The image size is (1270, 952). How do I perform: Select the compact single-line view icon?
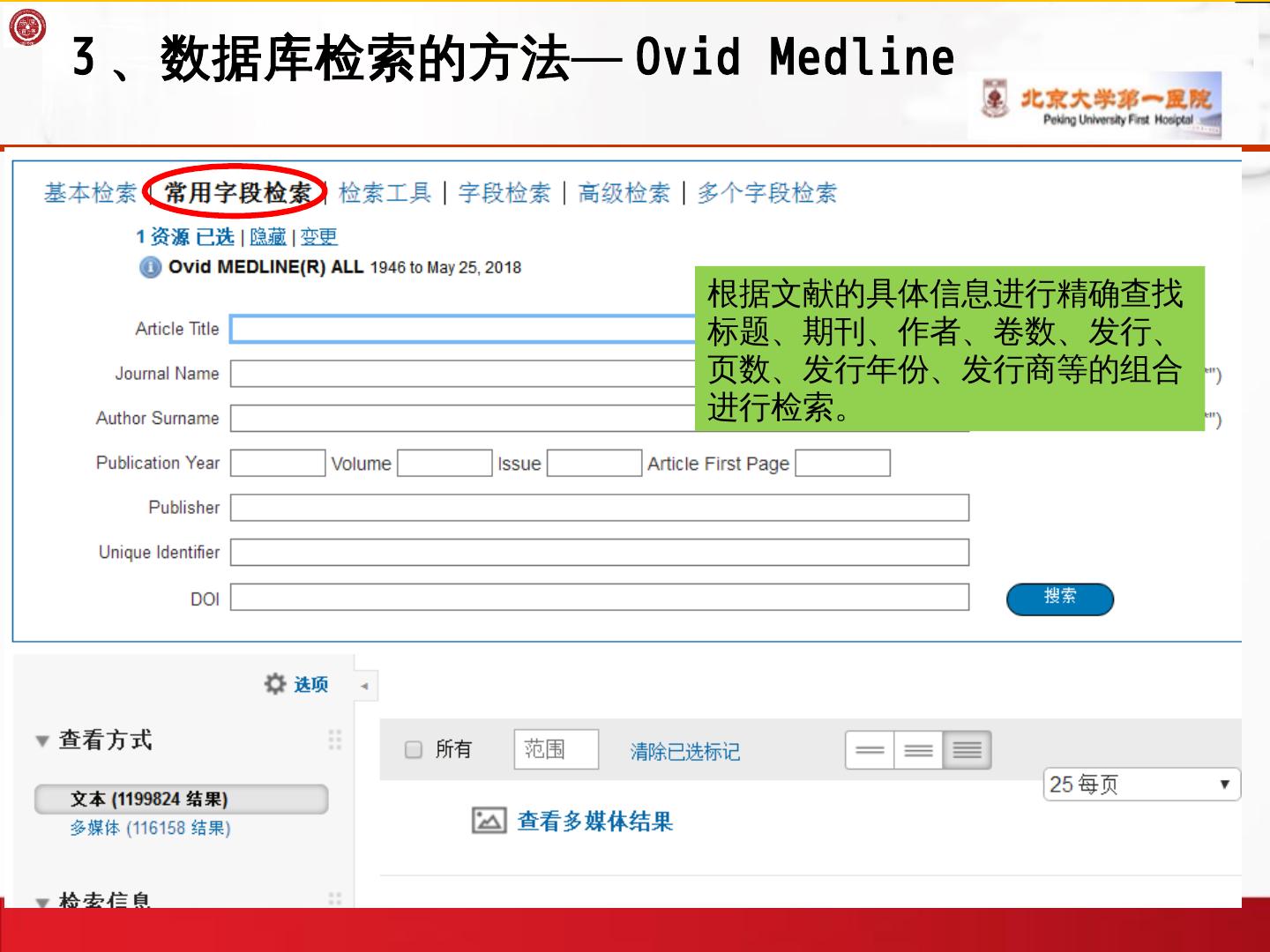(x=870, y=750)
